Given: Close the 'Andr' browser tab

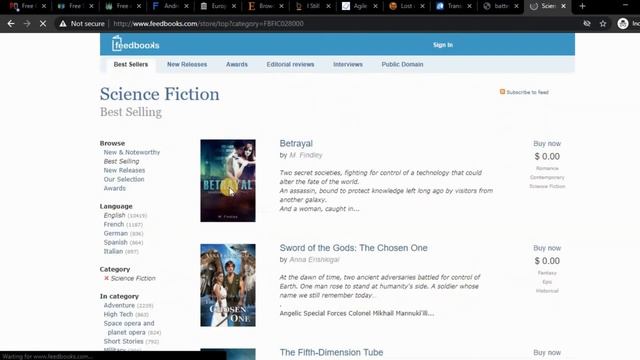Looking at the screenshot, I should click(187, 6).
